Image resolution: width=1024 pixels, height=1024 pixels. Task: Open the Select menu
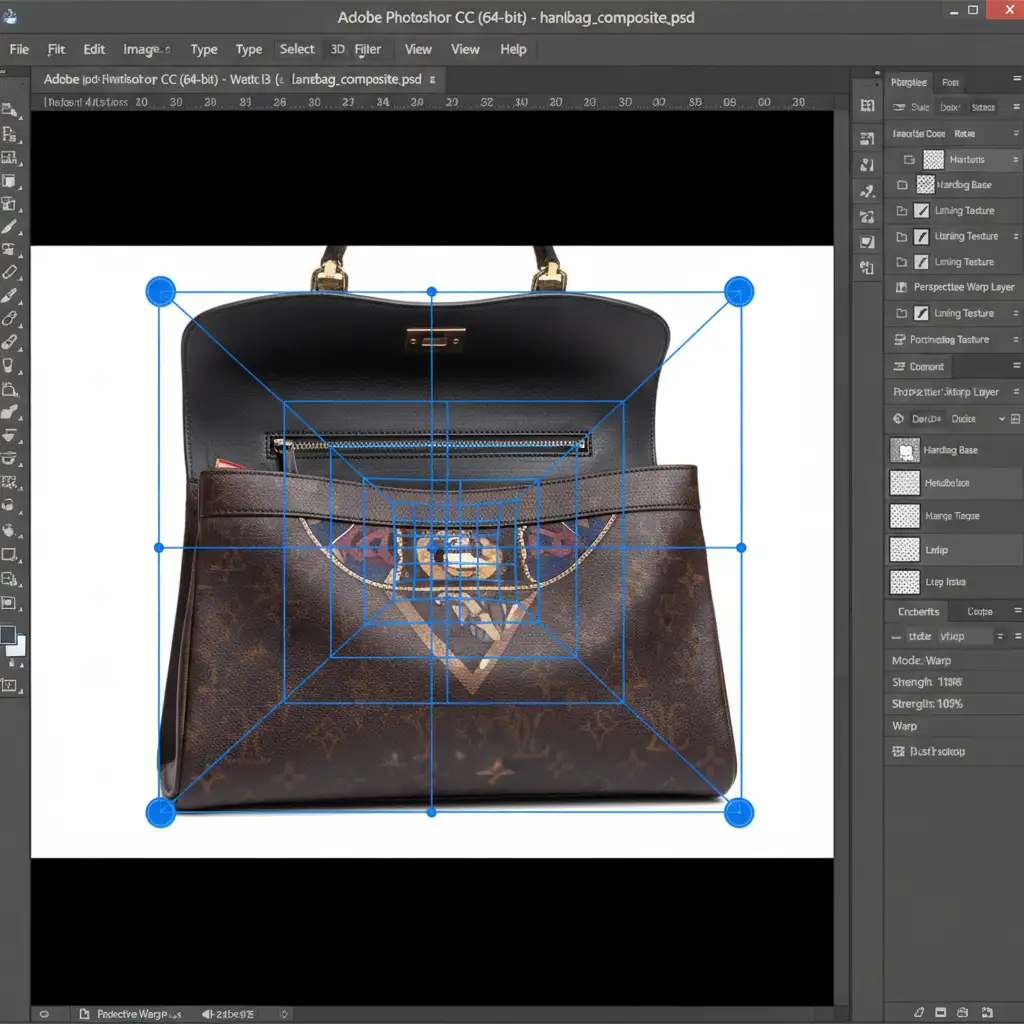(297, 49)
